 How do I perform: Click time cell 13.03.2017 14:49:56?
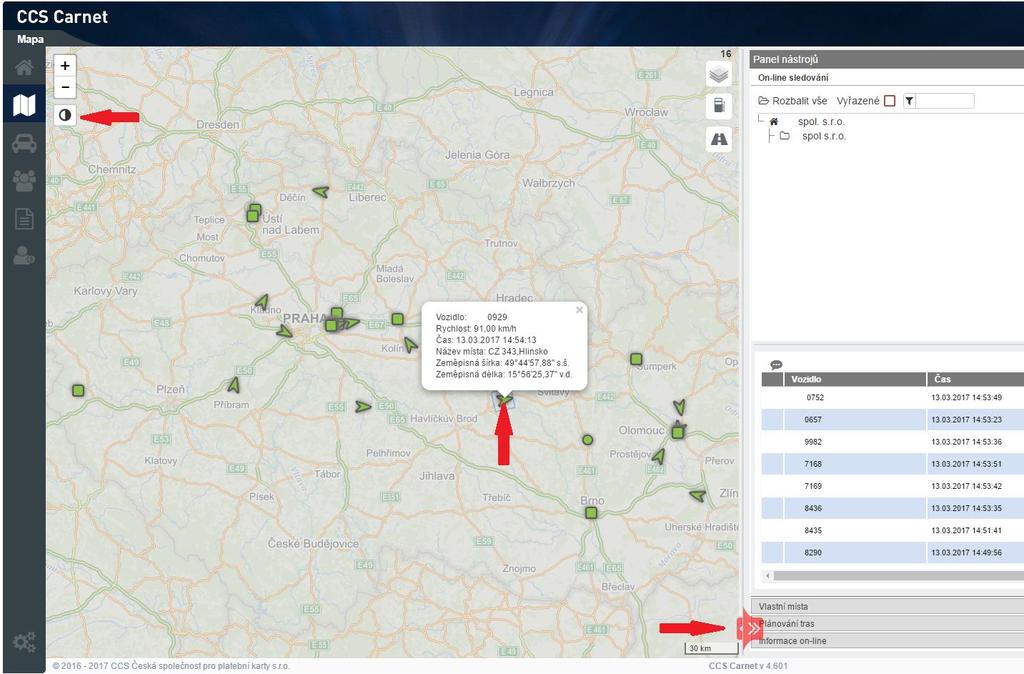967,553
